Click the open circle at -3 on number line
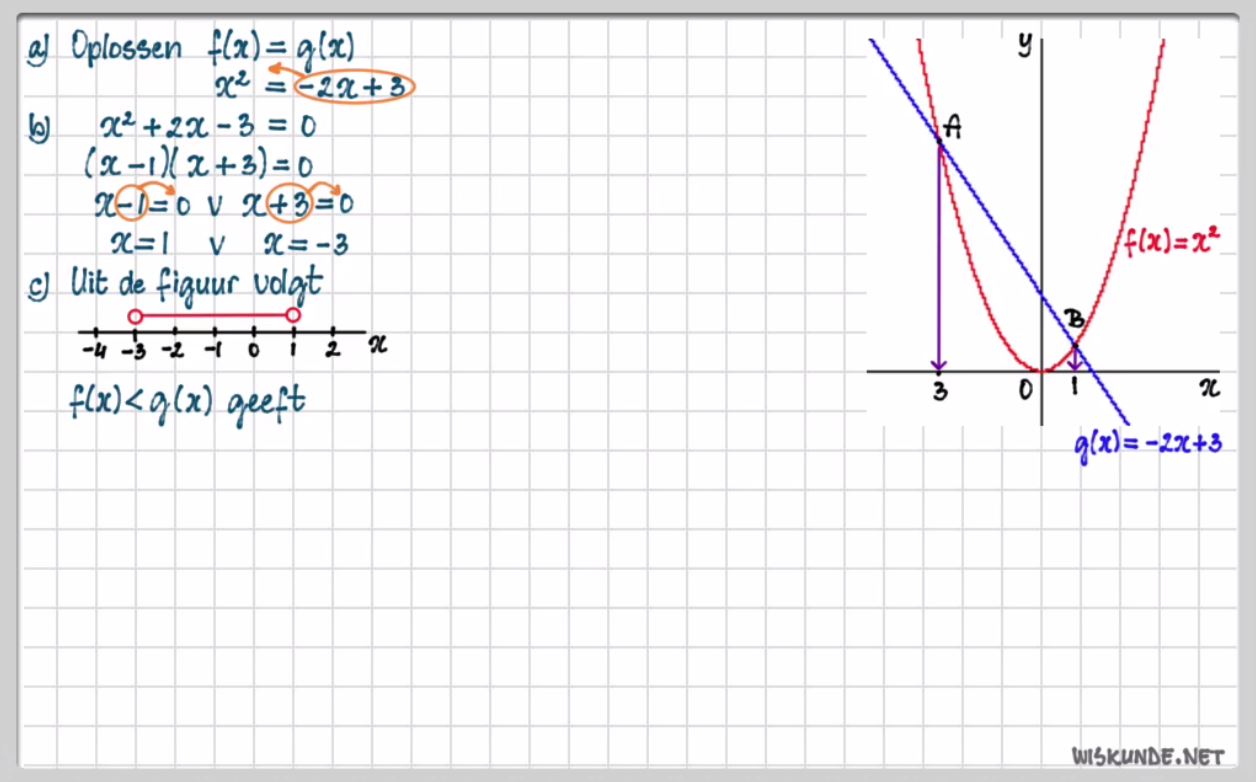The image size is (1256, 782). pos(135,317)
